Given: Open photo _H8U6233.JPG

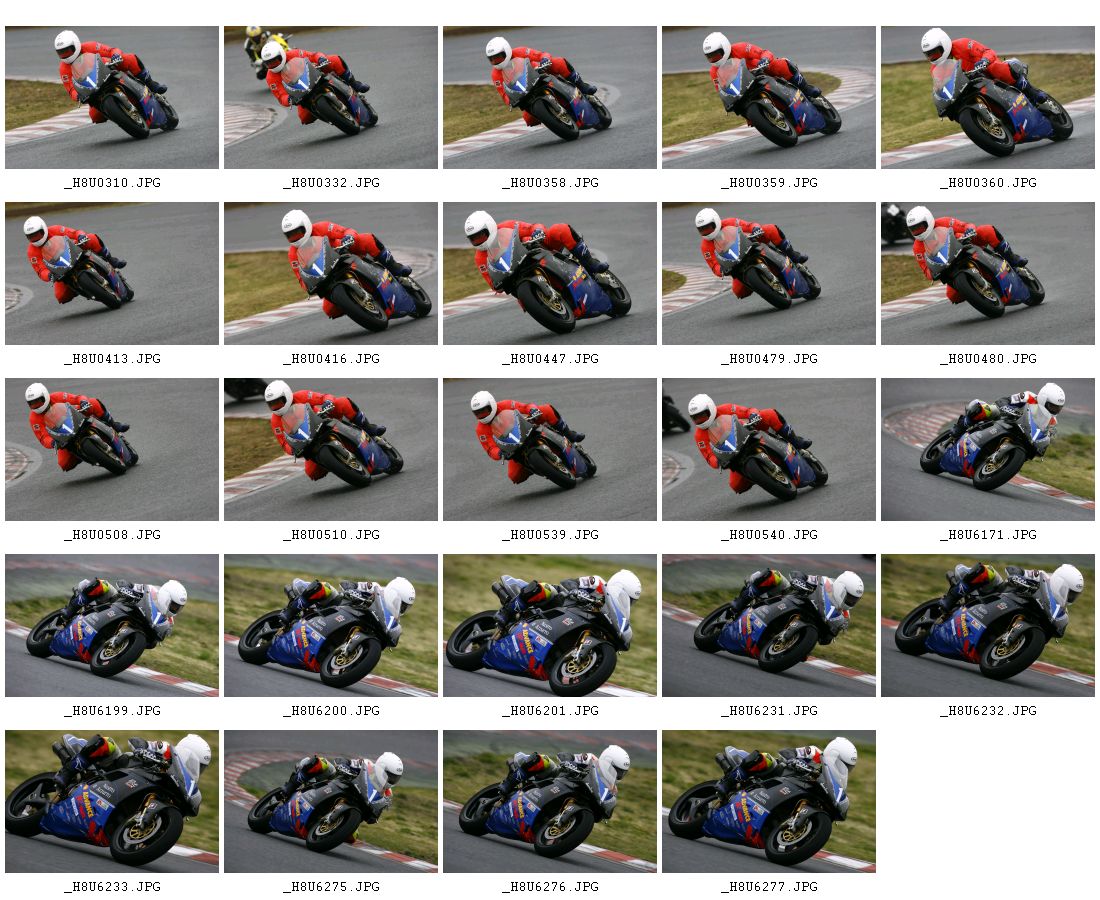Looking at the screenshot, I should 112,802.
